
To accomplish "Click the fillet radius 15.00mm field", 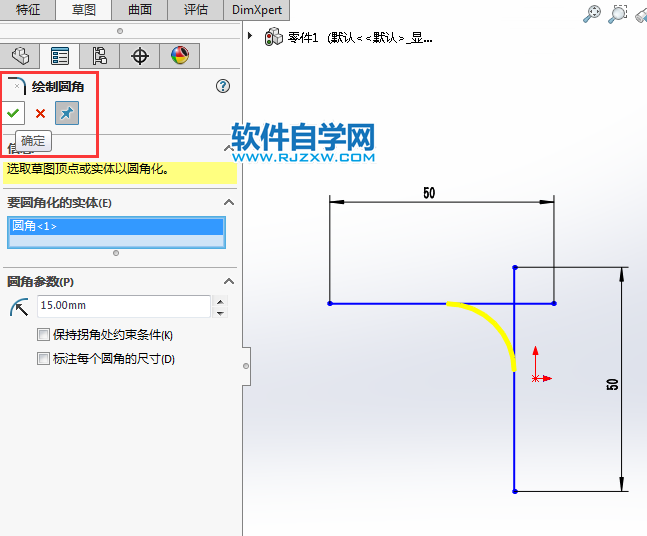I will [x=124, y=306].
